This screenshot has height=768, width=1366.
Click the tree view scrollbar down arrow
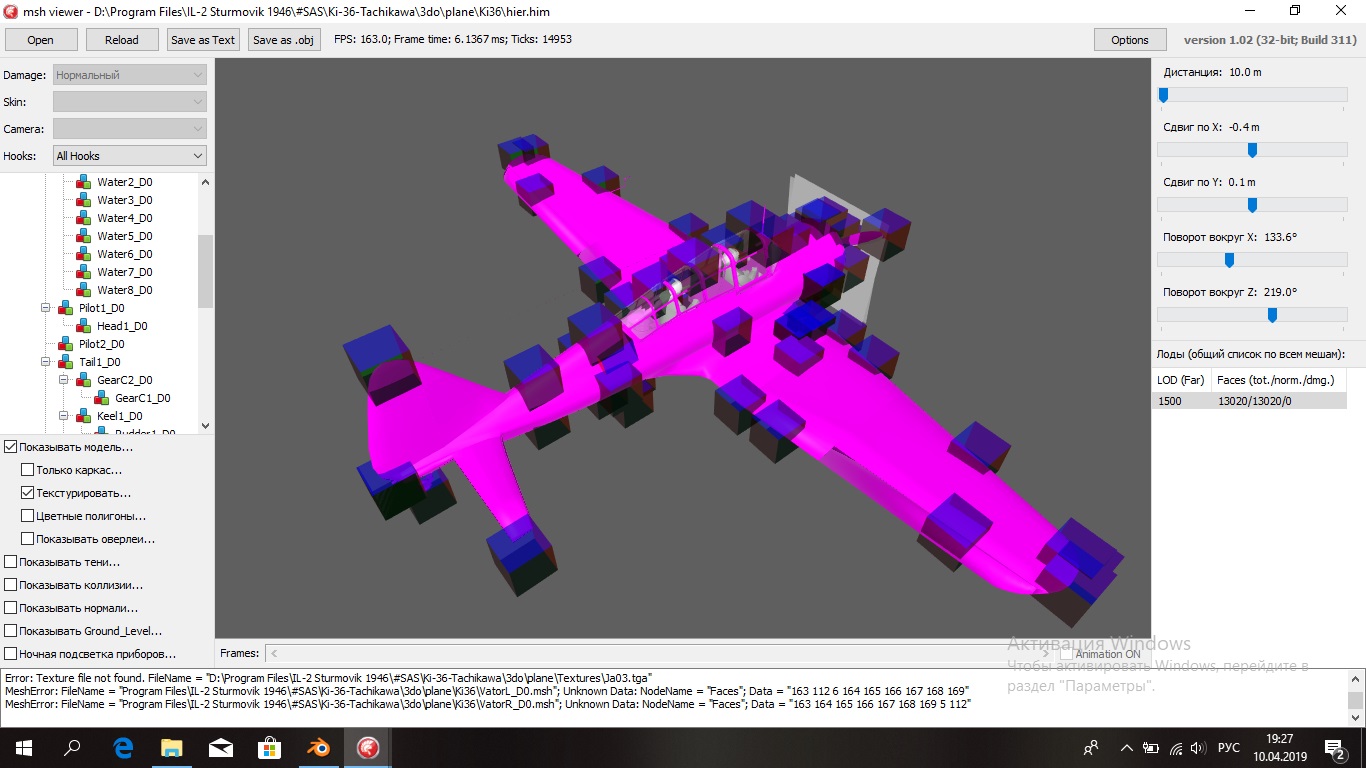205,426
